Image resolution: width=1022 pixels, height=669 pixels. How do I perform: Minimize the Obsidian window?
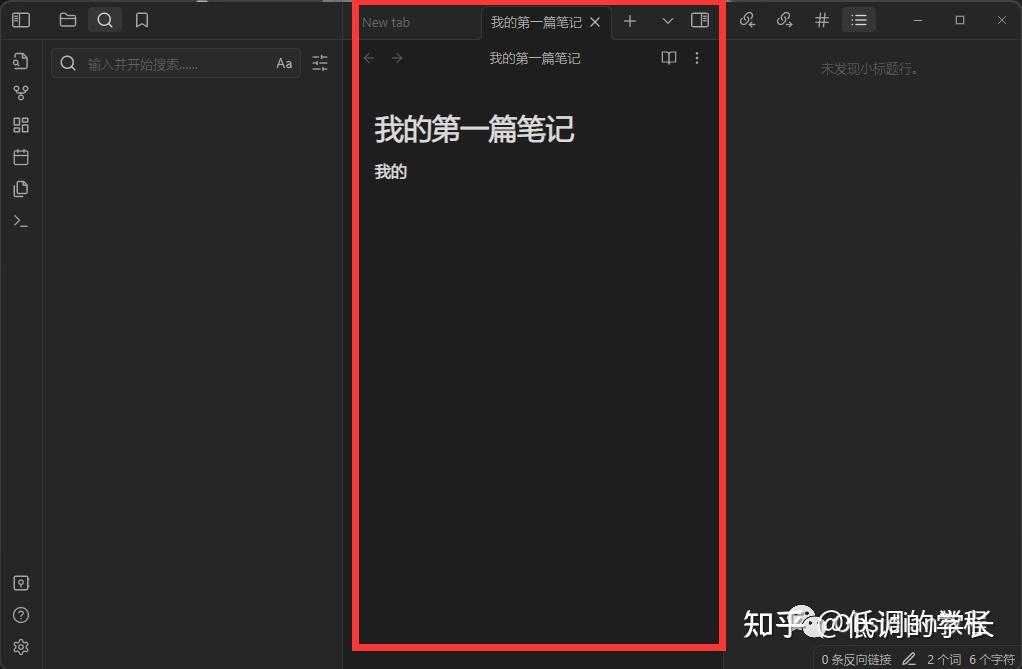[918, 20]
